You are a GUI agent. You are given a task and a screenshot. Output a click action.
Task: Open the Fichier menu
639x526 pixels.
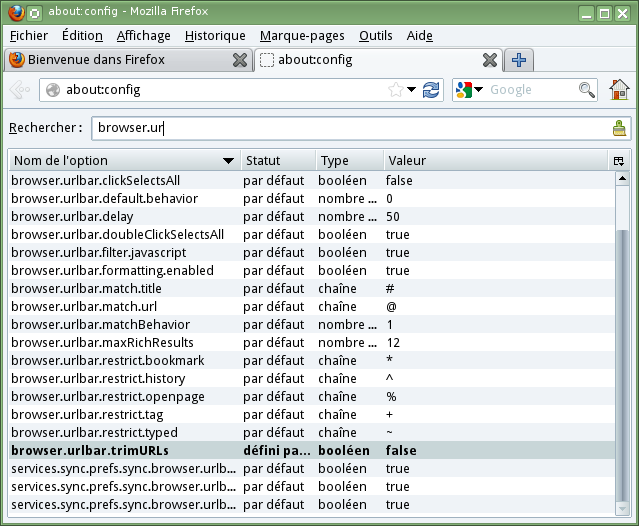(29, 36)
